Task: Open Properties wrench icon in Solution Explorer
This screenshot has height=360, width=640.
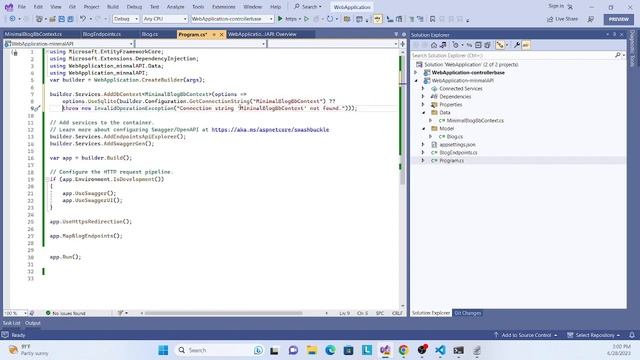Action: coord(517,45)
